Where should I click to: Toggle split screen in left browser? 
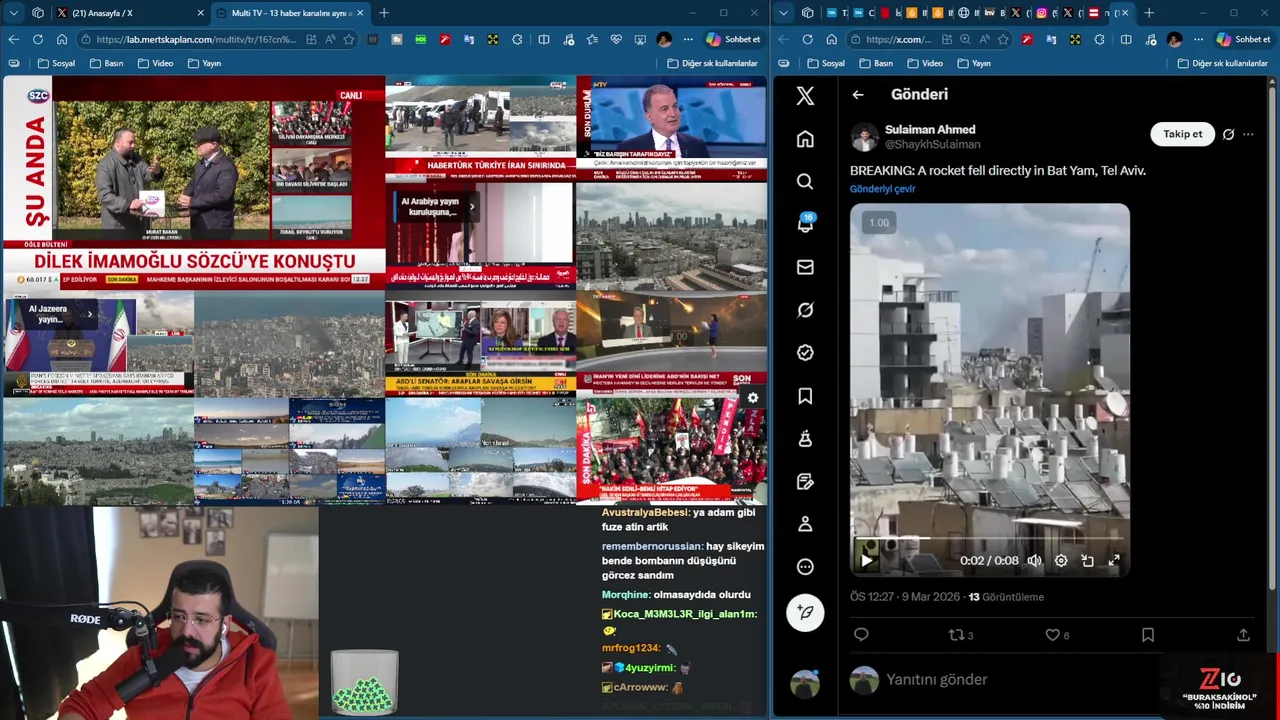(544, 39)
